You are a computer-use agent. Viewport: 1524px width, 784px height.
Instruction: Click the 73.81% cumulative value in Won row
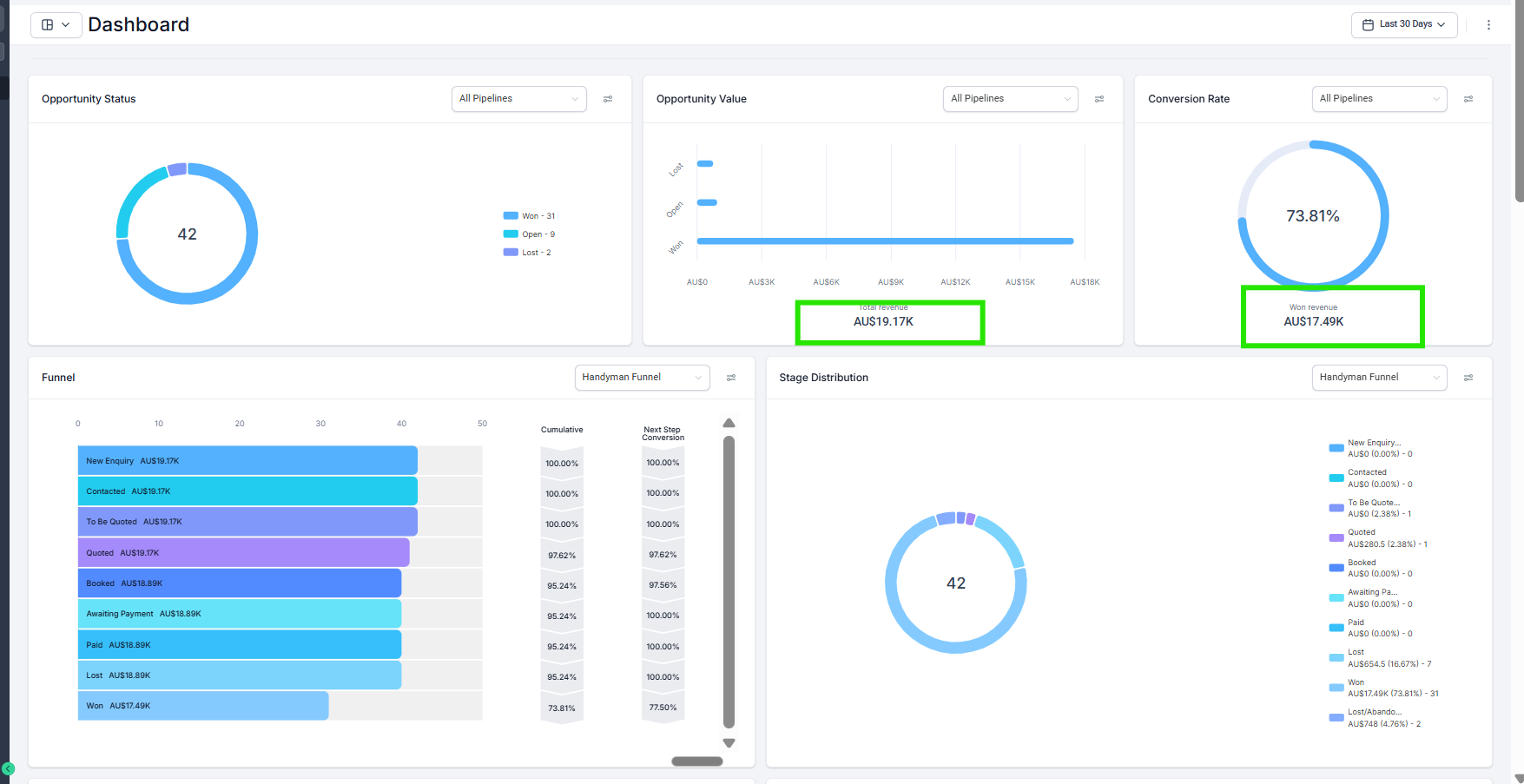click(x=562, y=708)
